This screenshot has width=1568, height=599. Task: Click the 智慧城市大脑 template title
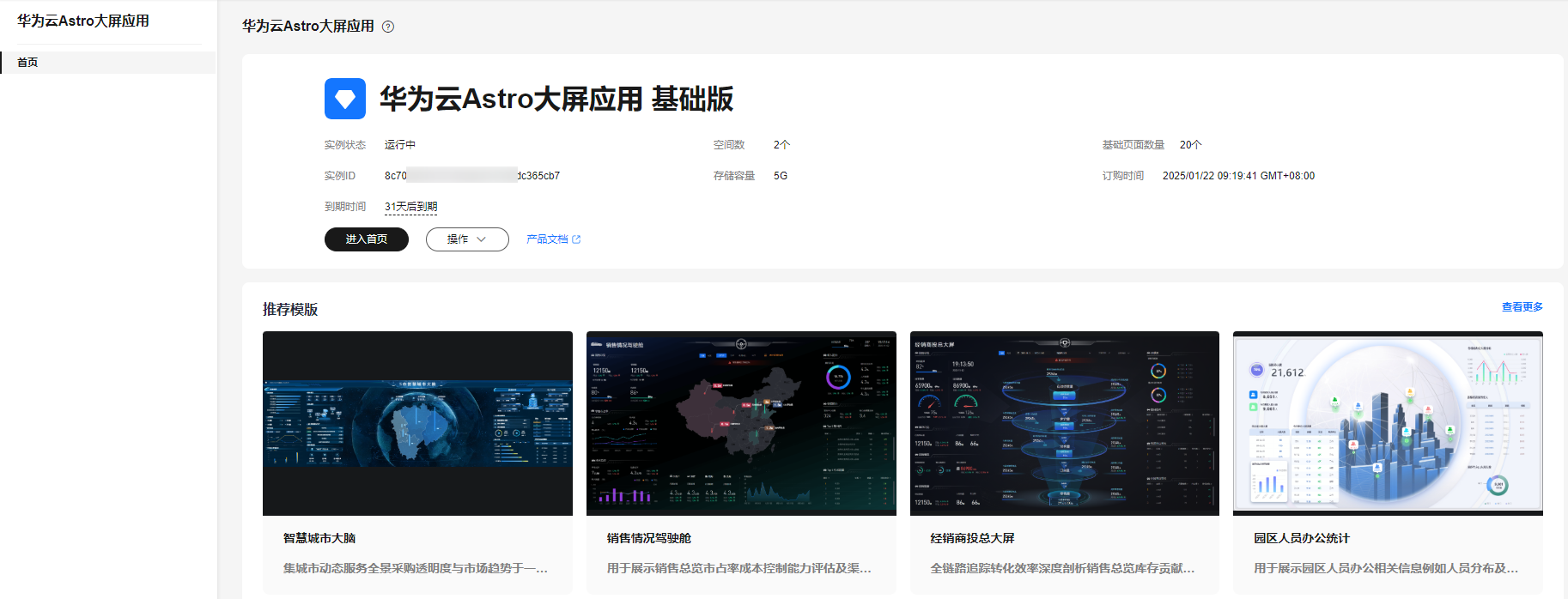(319, 538)
